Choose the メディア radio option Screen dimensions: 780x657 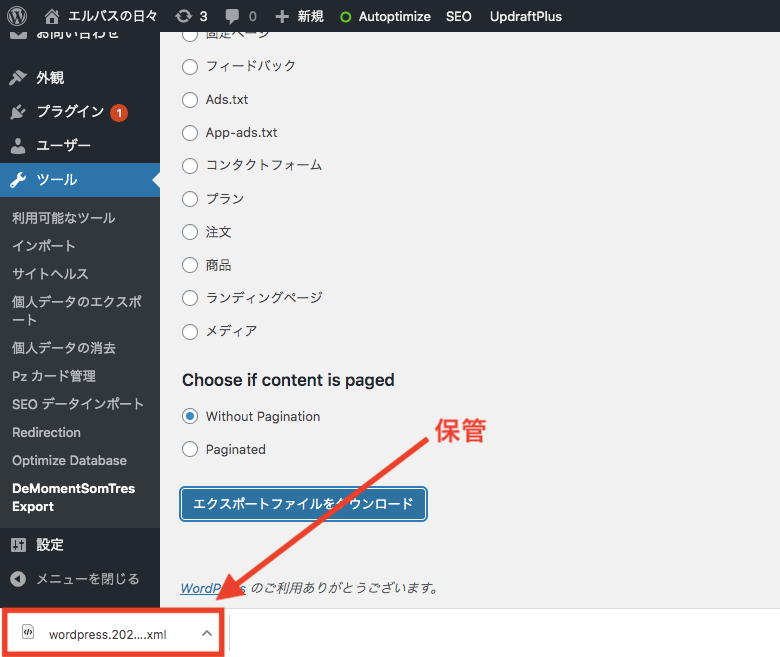pyautogui.click(x=190, y=331)
